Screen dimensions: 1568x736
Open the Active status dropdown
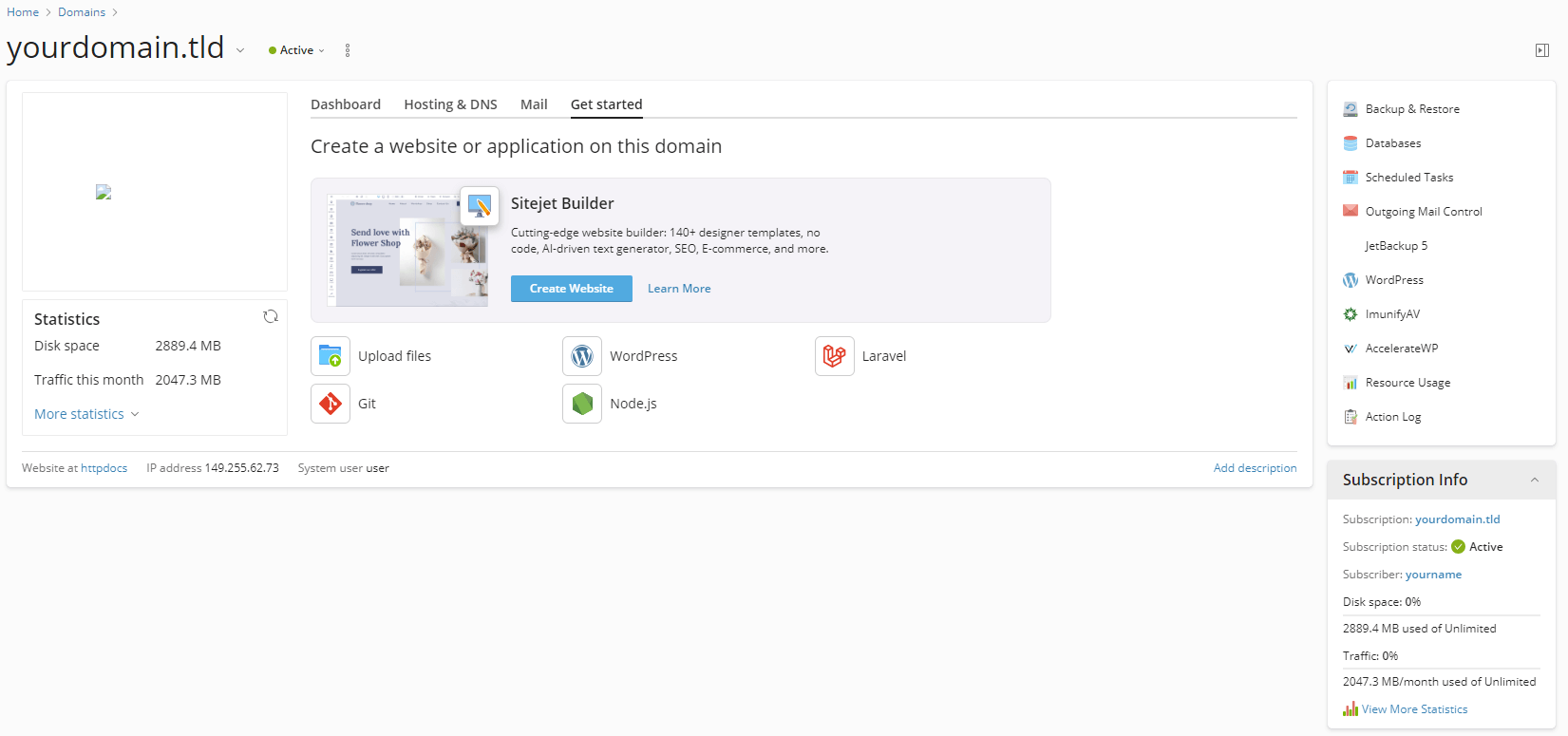coord(297,50)
